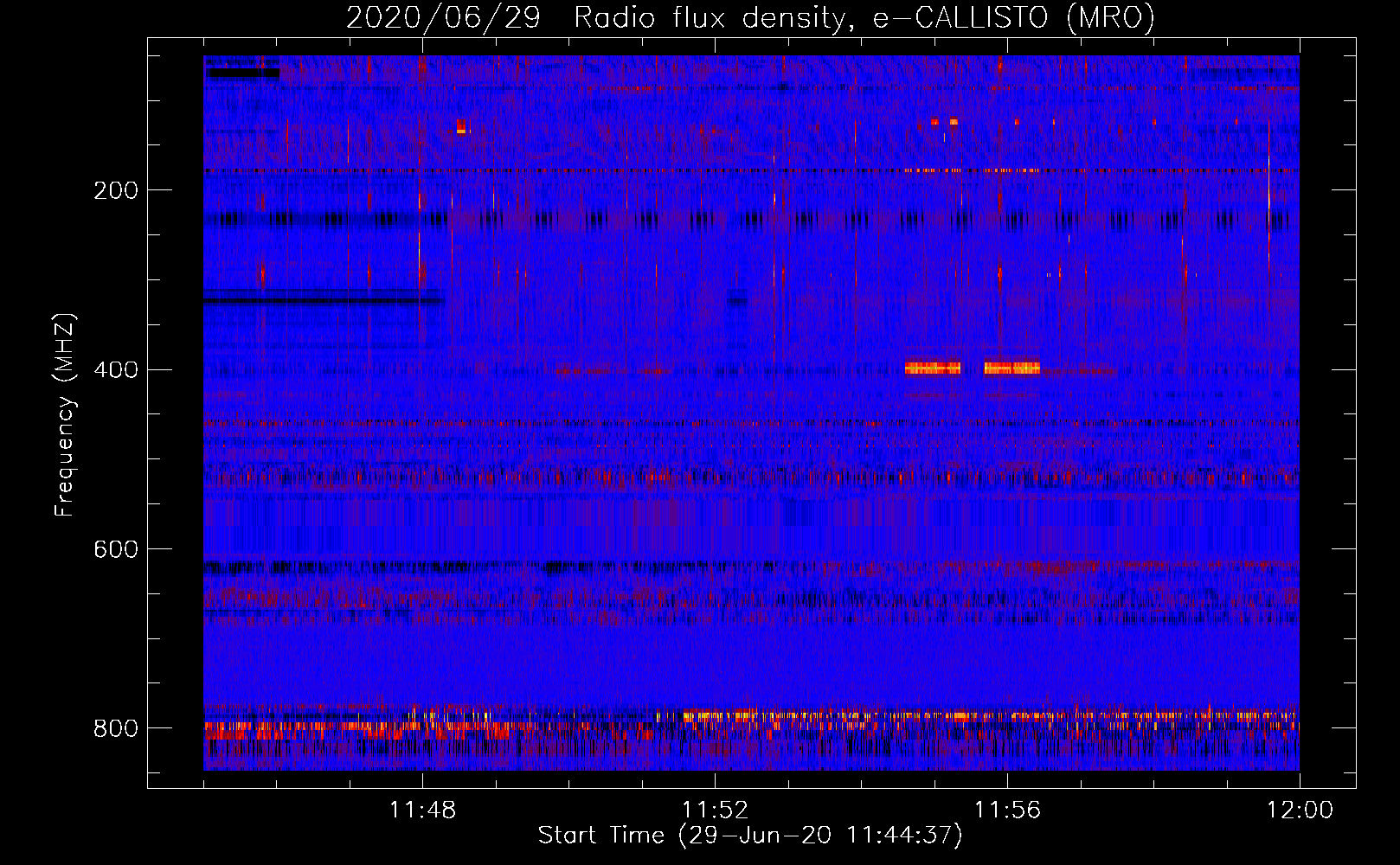Click the 200 frequency tick label
The image size is (1400, 865).
(x=116, y=190)
